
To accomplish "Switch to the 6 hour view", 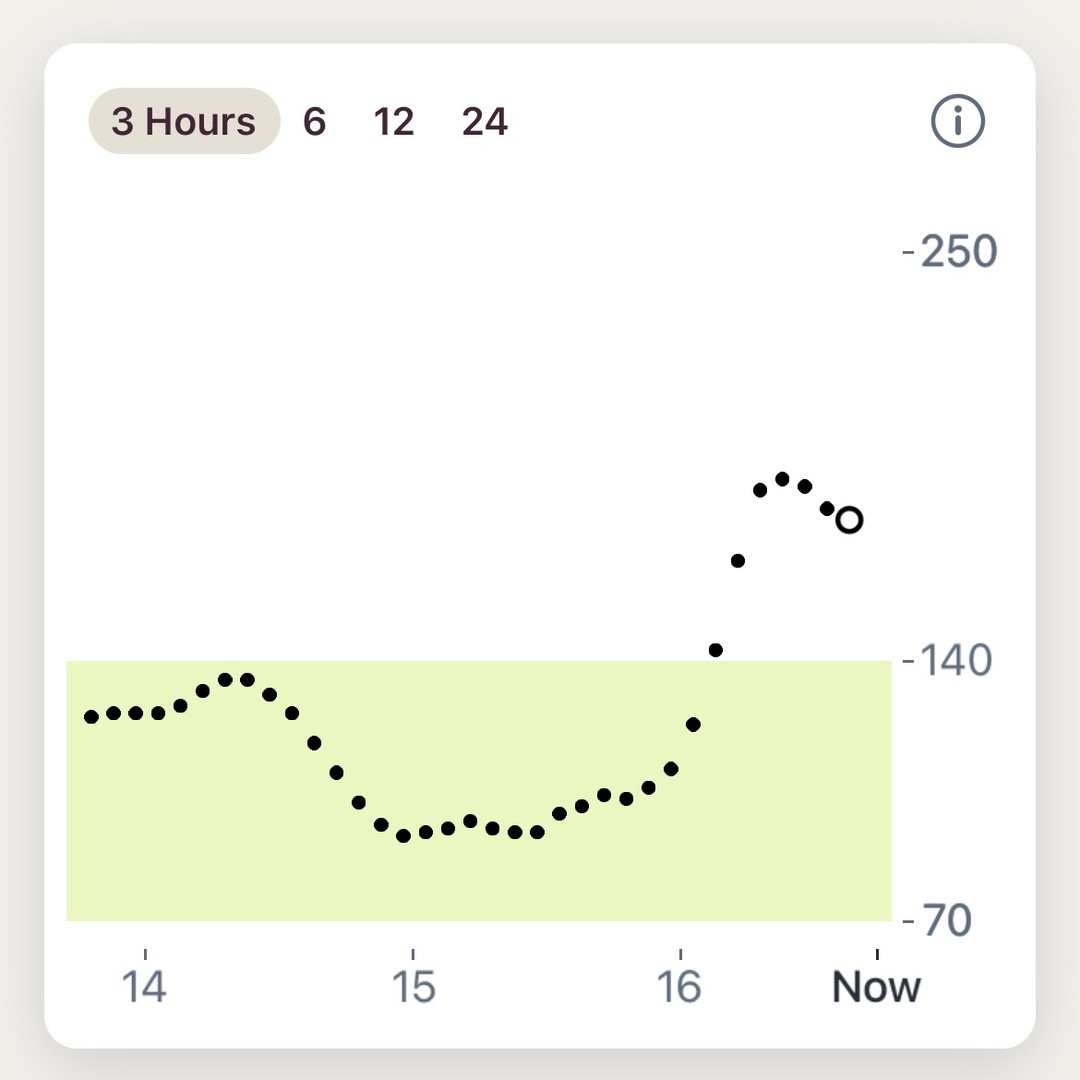I will coord(314,121).
